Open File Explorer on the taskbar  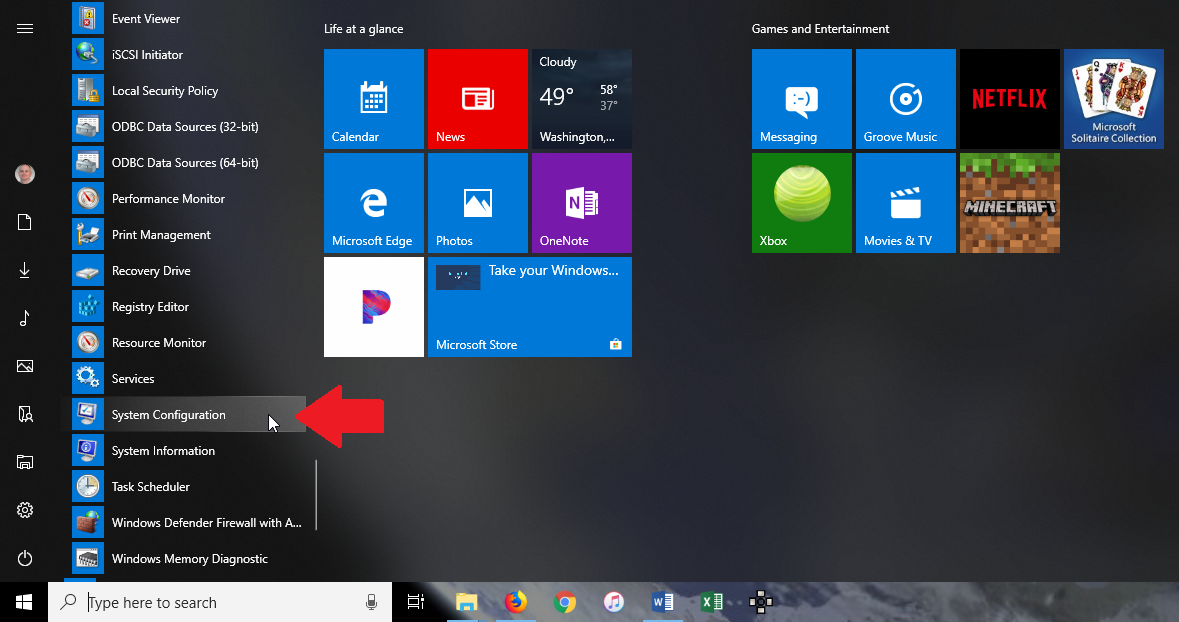click(x=466, y=602)
